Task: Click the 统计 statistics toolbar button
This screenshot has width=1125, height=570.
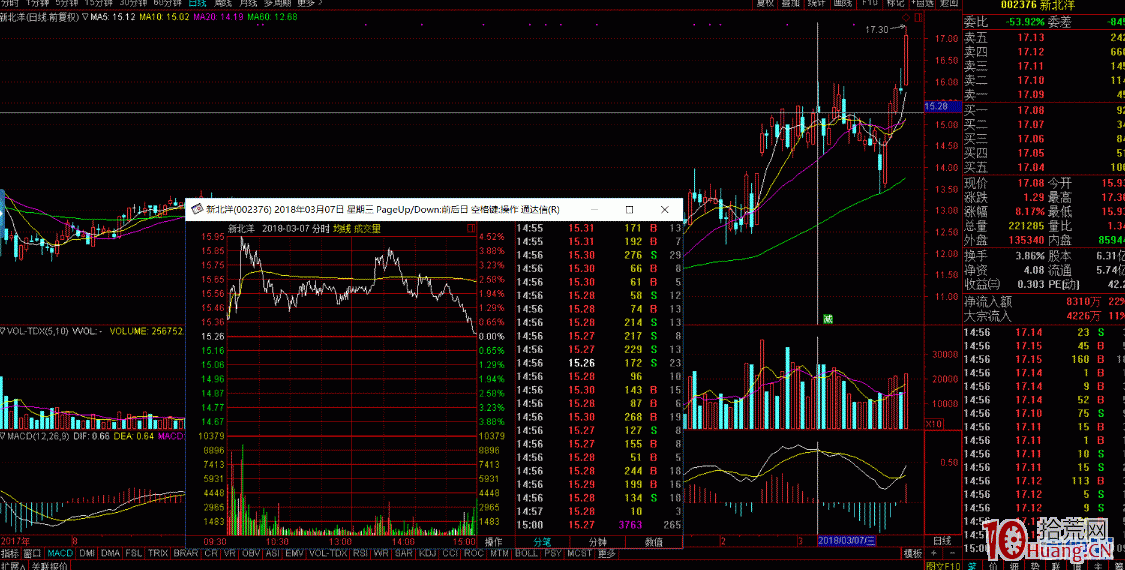Action: (816, 3)
